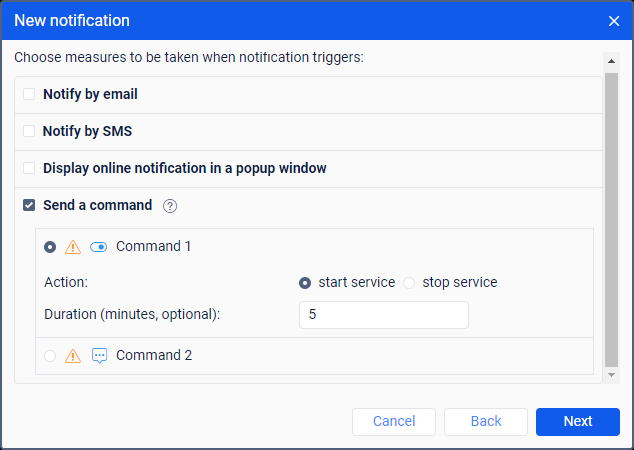
Task: Click the Duration minutes input field
Action: coord(383,314)
